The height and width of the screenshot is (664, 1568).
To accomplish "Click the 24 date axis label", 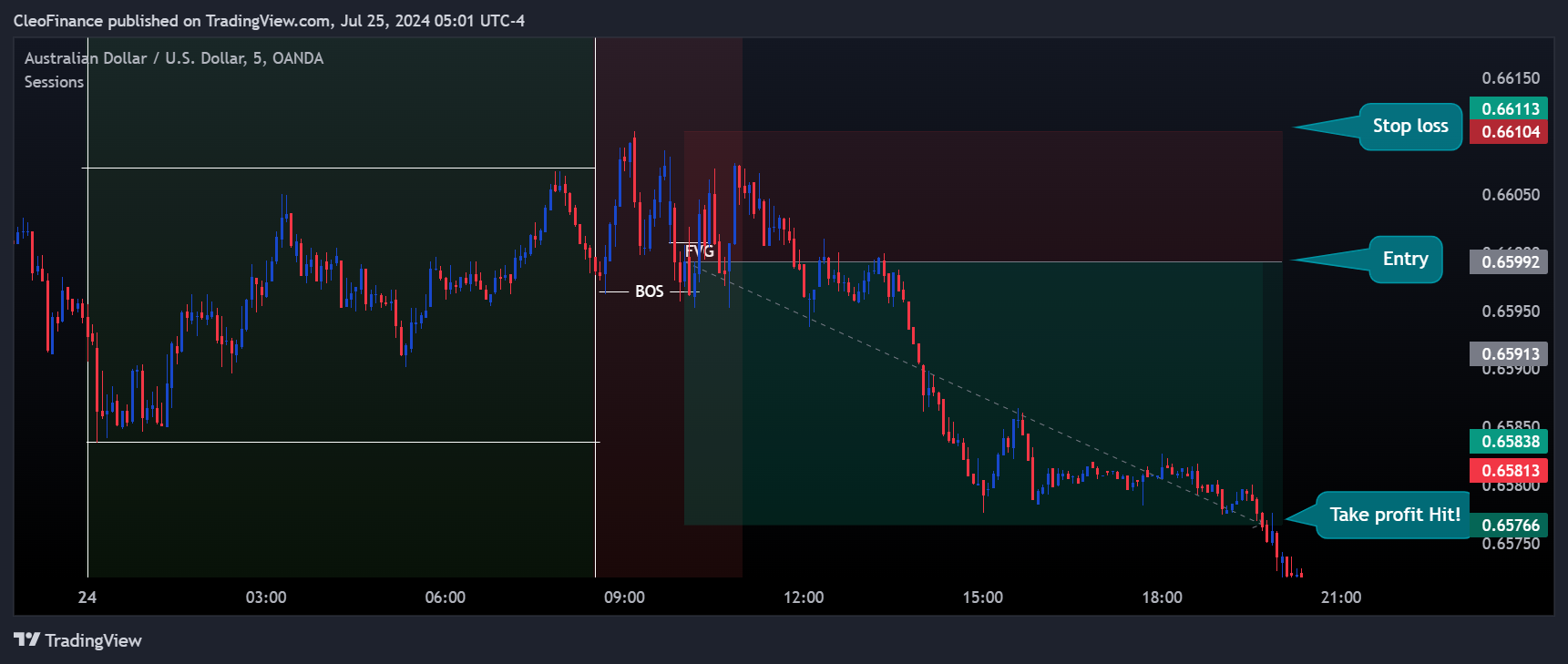I will tap(87, 598).
